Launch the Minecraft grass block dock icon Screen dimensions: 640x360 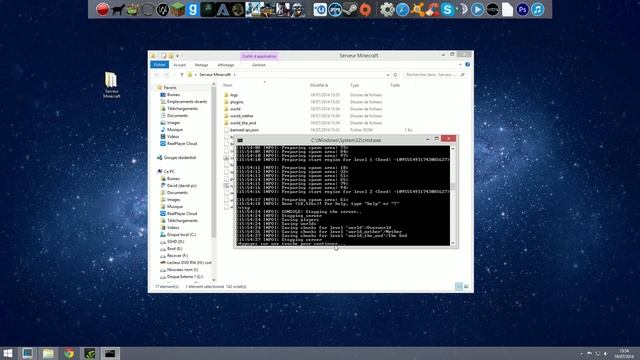tap(177, 9)
